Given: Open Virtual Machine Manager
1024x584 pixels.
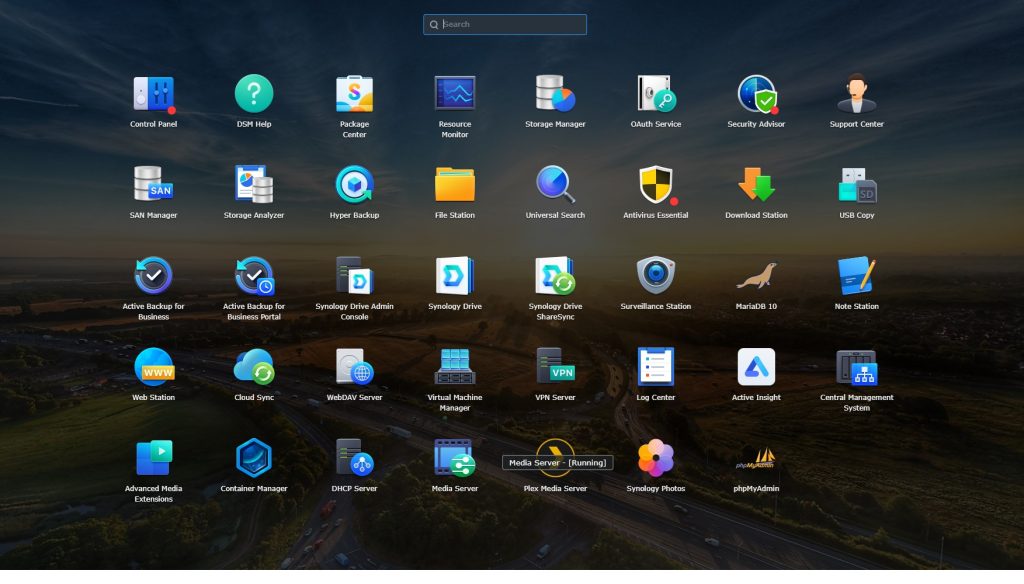Looking at the screenshot, I should click(x=455, y=366).
